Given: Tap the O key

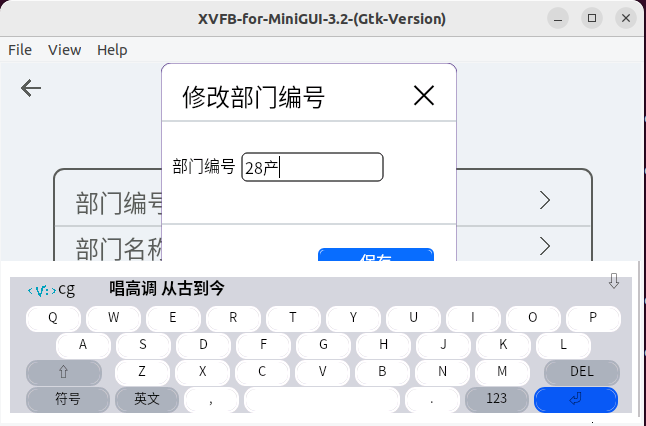Looking at the screenshot, I should point(533,318).
